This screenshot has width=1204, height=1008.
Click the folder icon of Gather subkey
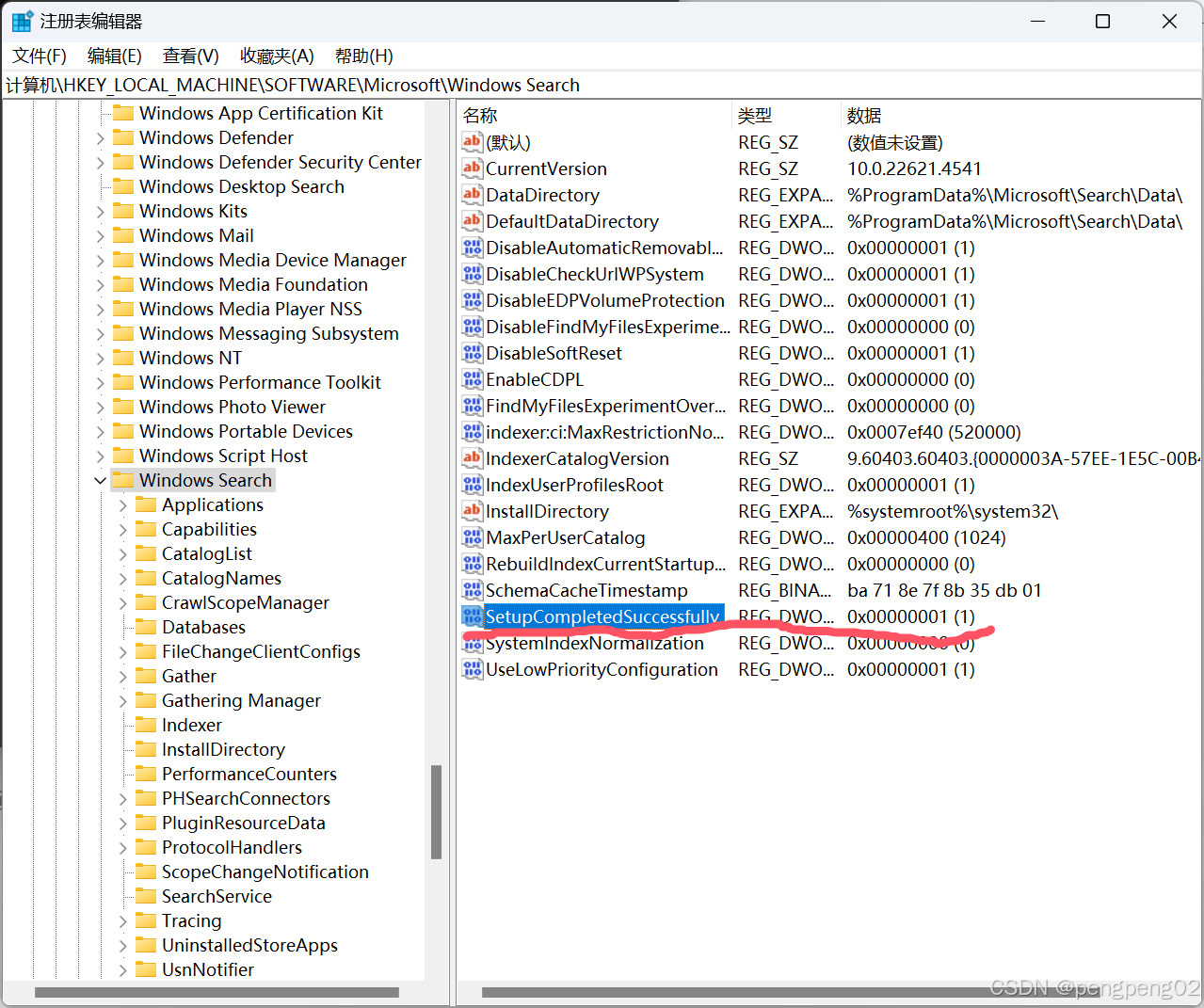(x=146, y=676)
